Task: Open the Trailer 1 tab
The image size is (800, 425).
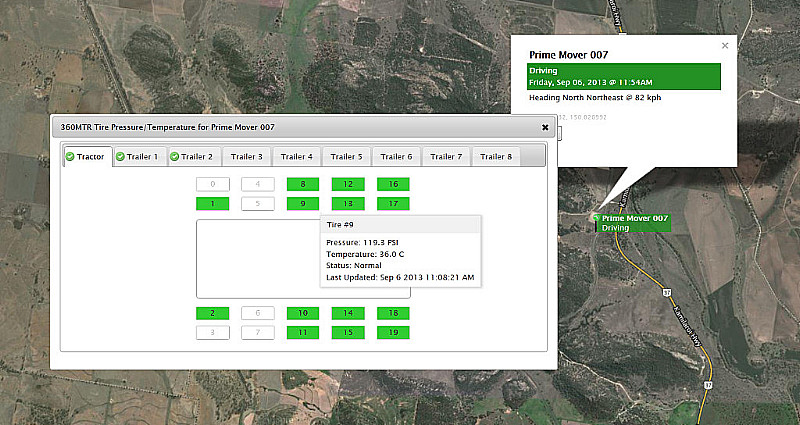Action: [136, 156]
